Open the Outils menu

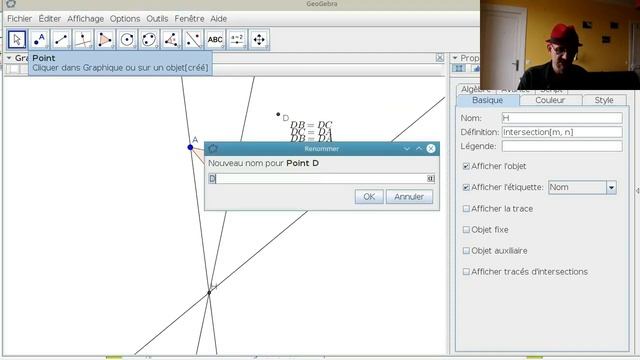pos(157,19)
